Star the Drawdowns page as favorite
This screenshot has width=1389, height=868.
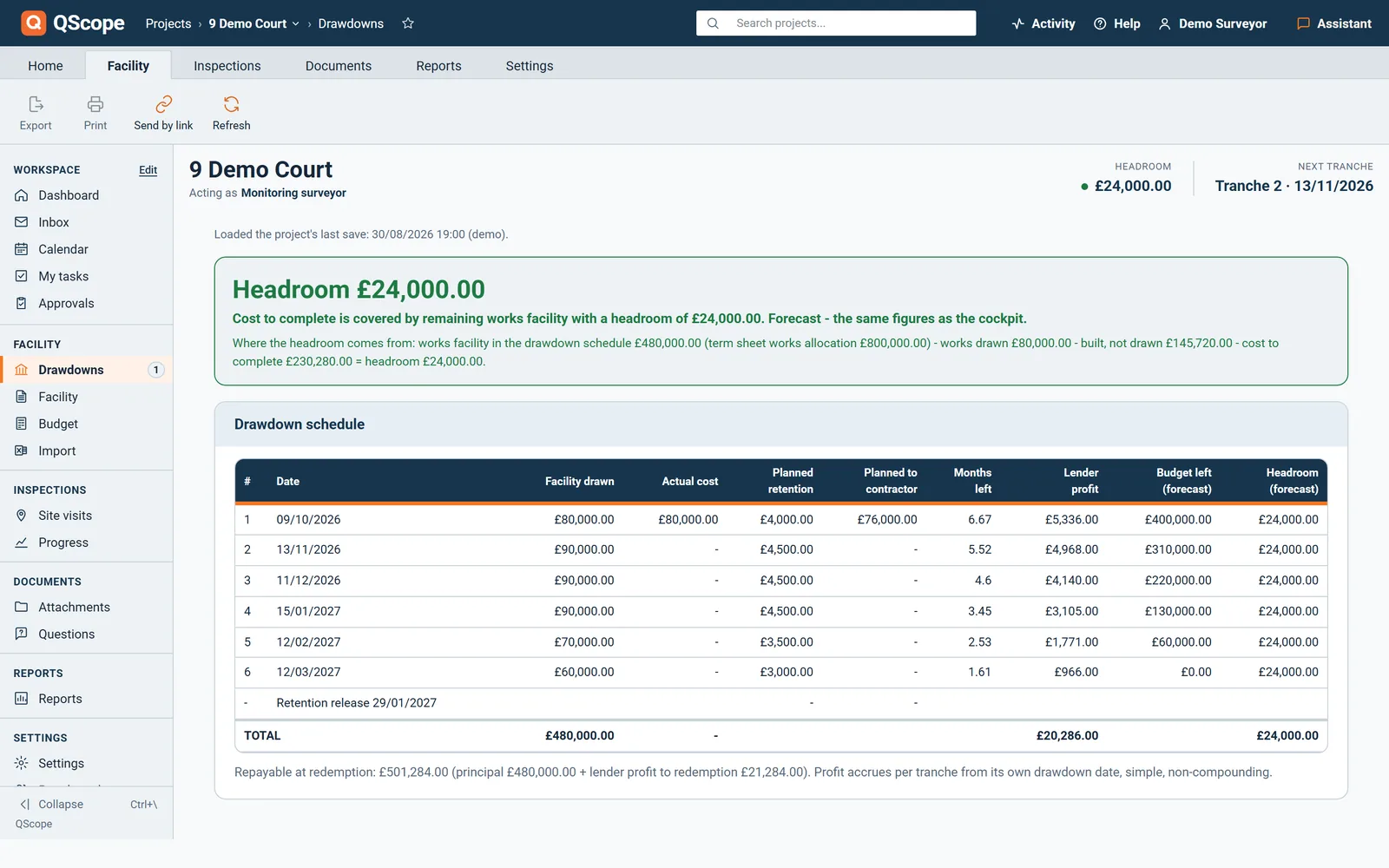[x=408, y=23]
